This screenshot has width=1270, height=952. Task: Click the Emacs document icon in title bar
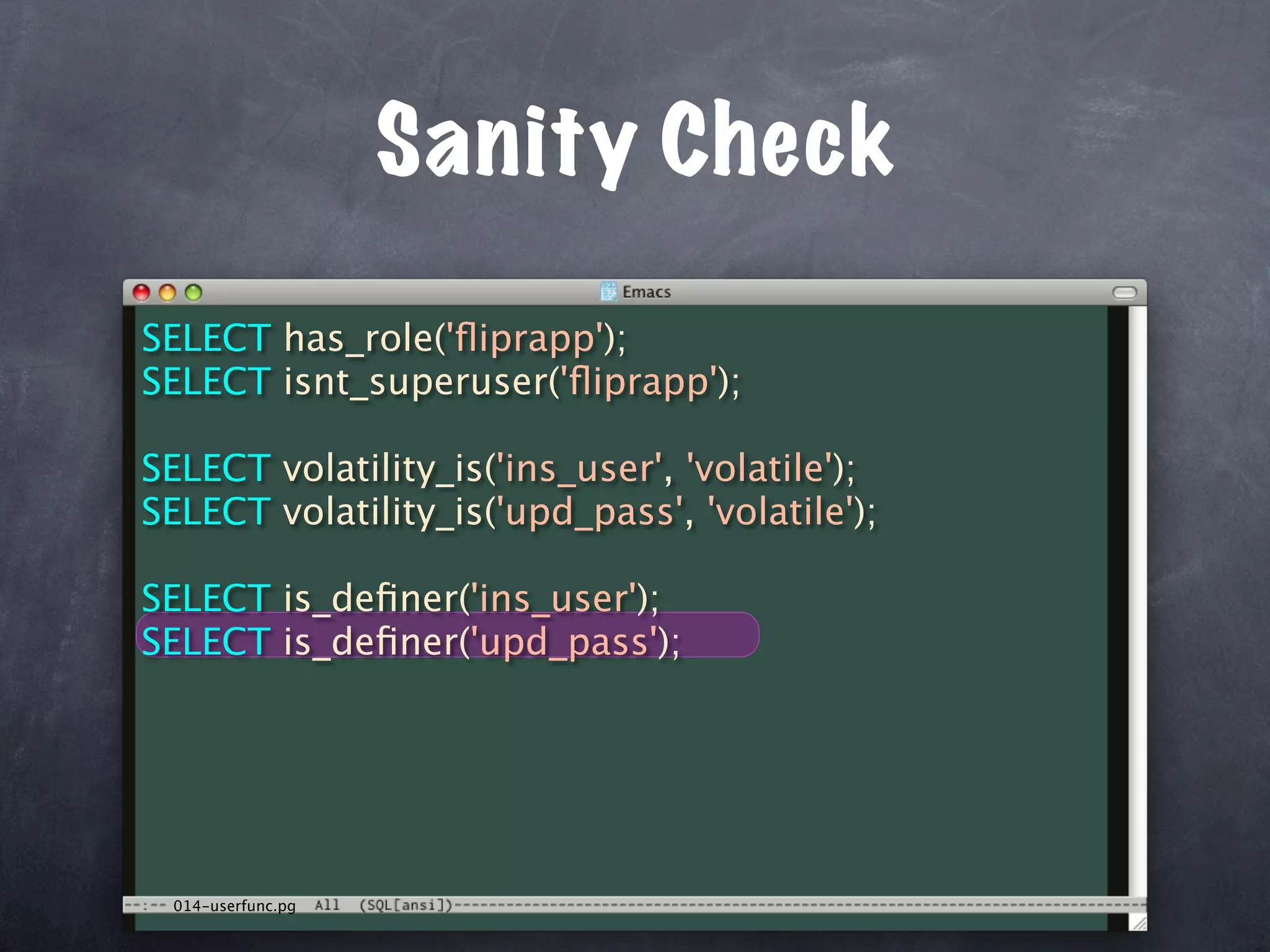tap(609, 291)
